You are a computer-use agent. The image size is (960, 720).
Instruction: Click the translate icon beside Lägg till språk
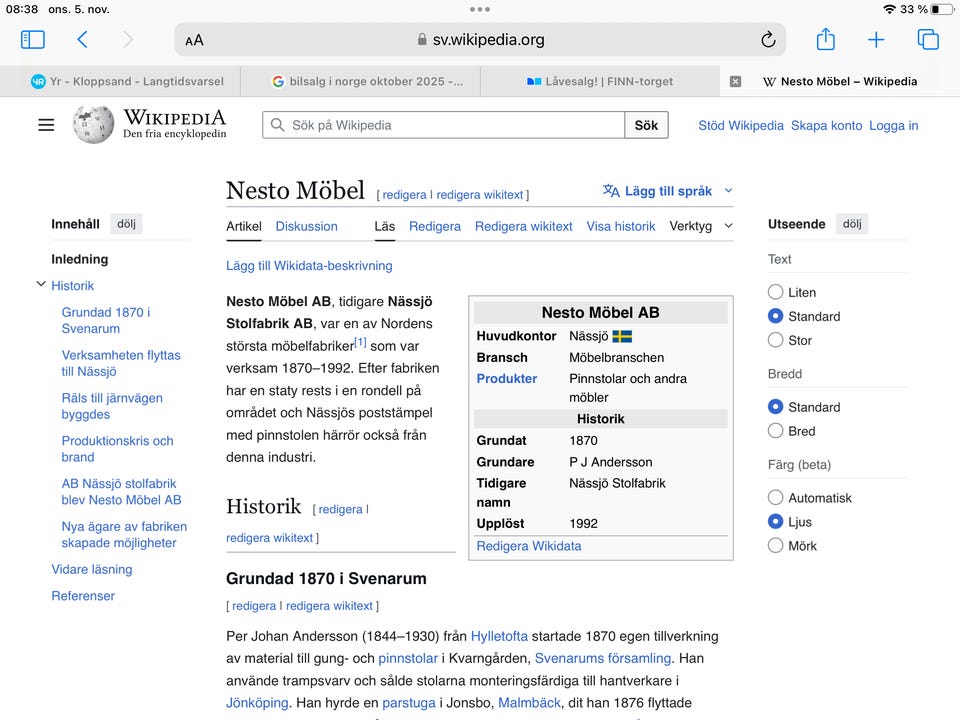[x=611, y=190]
